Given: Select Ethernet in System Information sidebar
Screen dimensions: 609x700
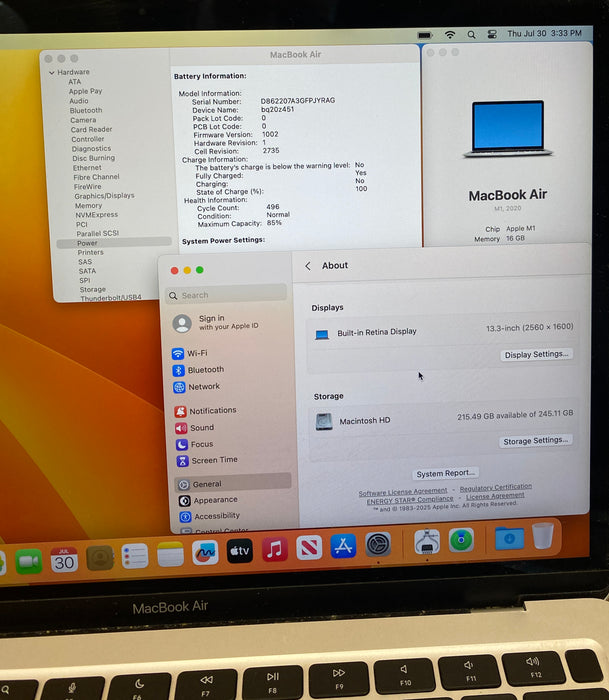Looking at the screenshot, I should (x=87, y=168).
